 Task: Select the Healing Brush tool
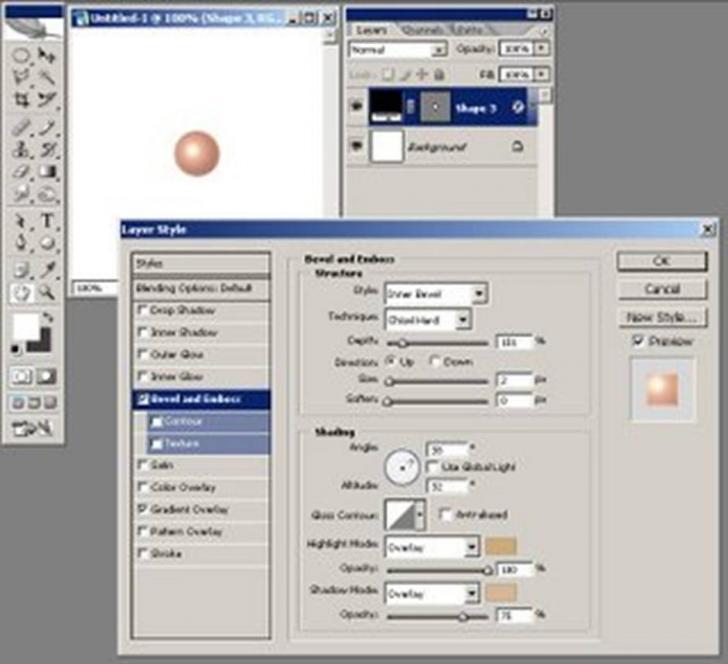click(x=21, y=127)
